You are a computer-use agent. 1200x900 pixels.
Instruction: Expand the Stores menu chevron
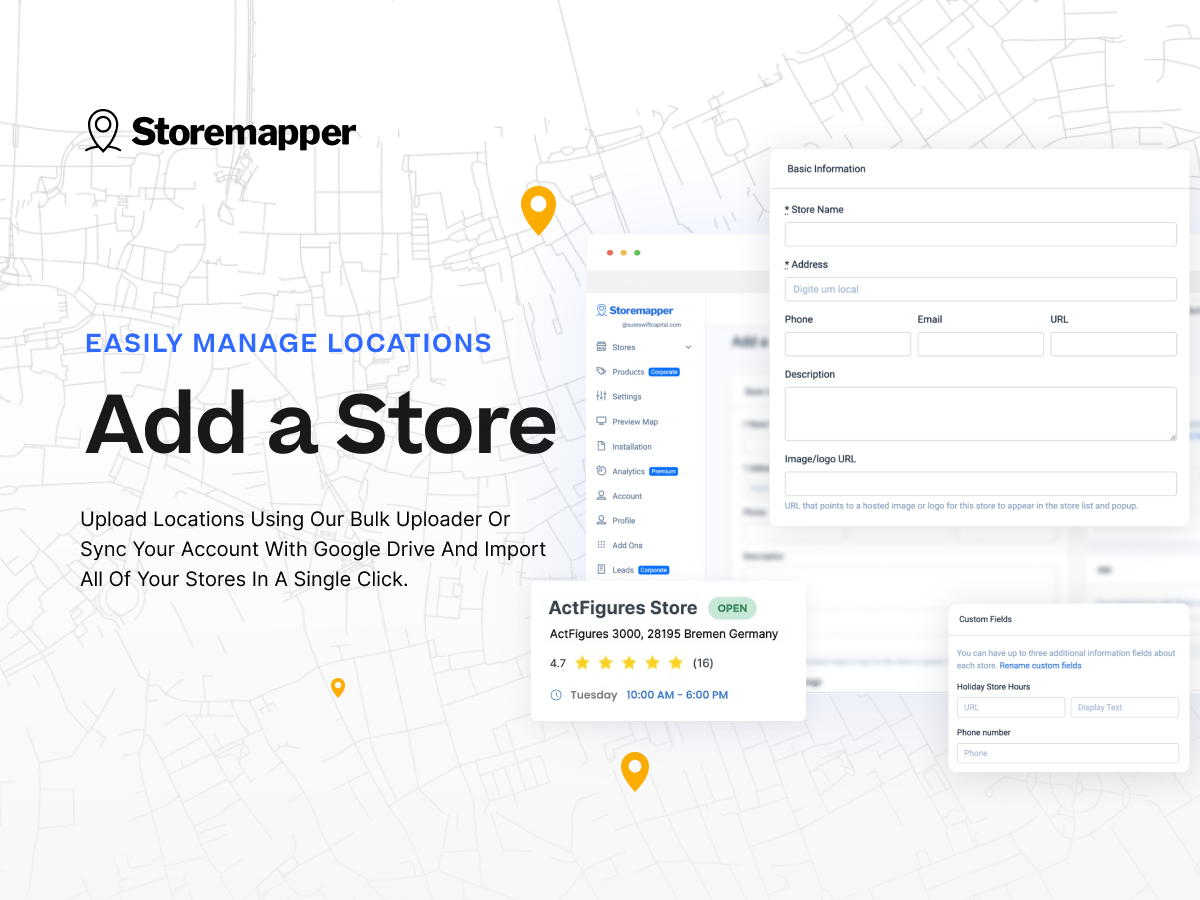[688, 347]
